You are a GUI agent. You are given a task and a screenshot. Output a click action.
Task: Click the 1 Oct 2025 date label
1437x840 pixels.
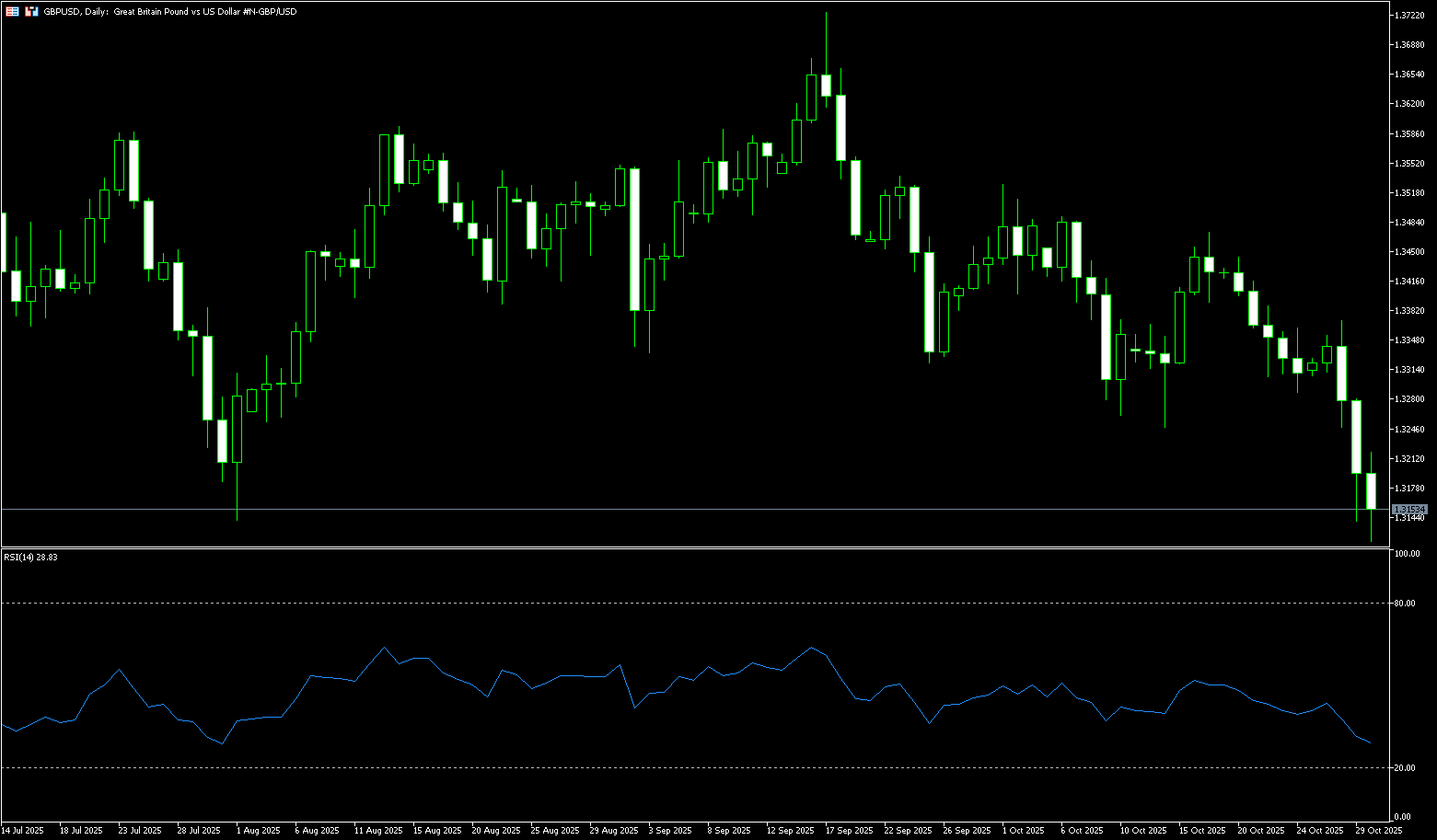click(x=1024, y=830)
